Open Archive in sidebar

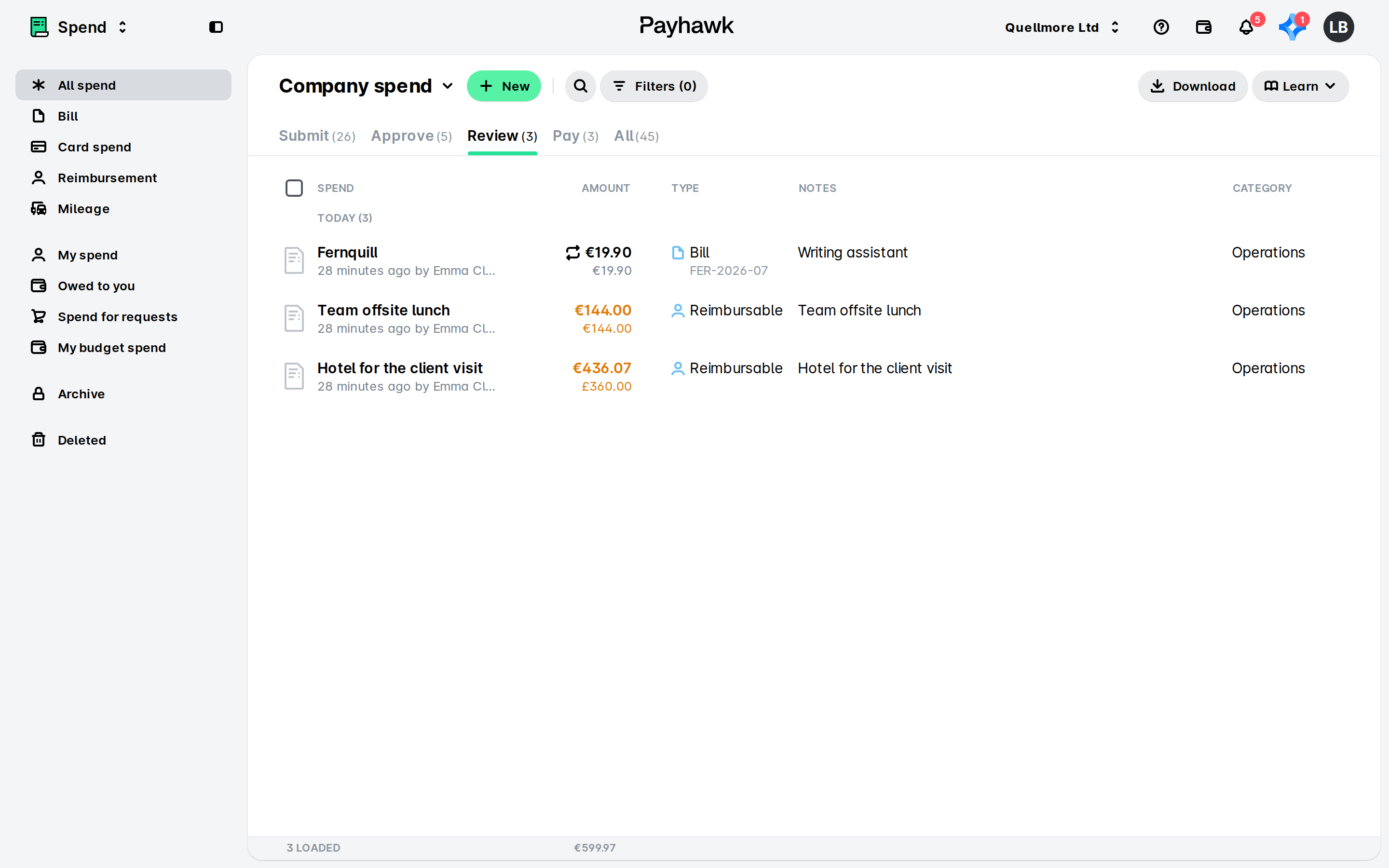tap(123, 394)
